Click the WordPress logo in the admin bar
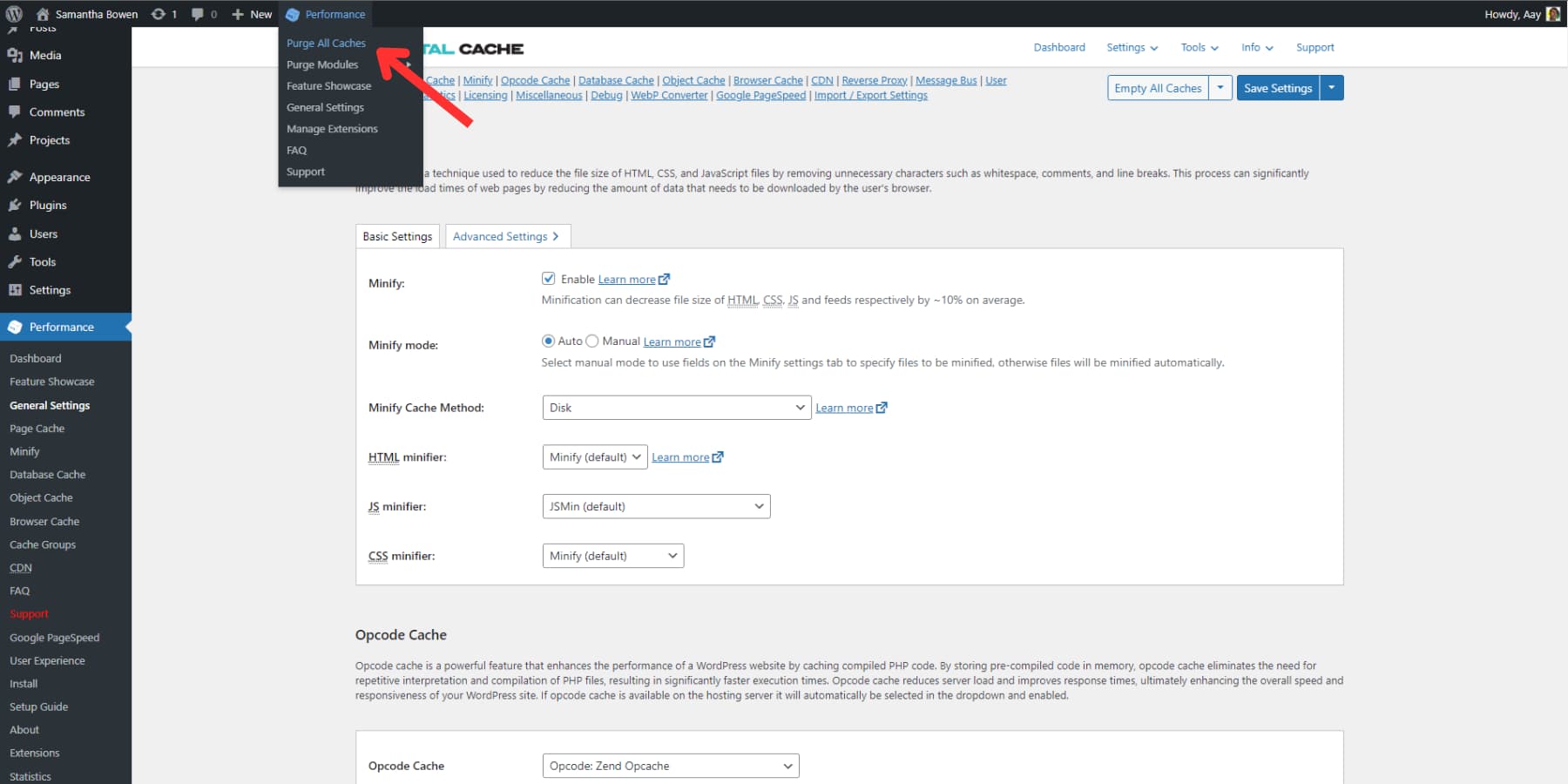 pyautogui.click(x=13, y=13)
